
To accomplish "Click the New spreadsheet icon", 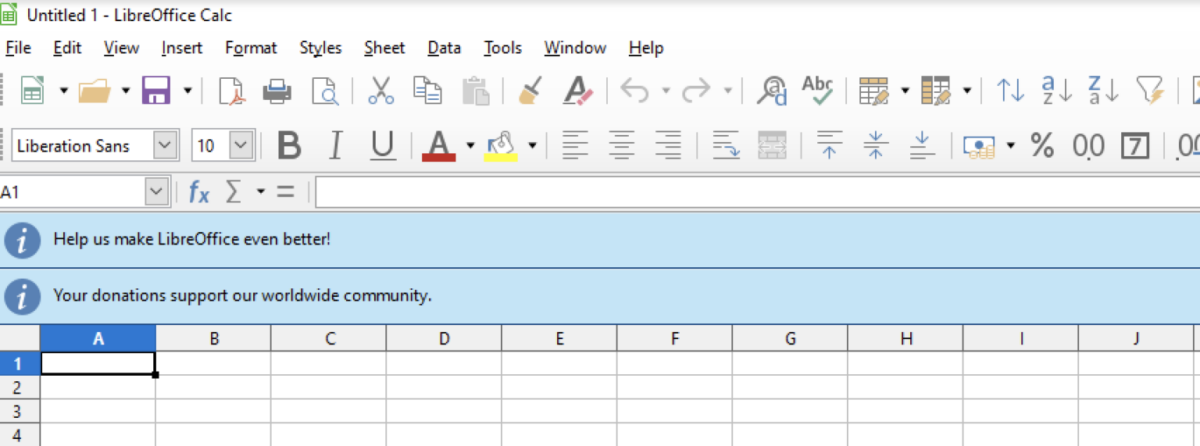I will tap(32, 92).
